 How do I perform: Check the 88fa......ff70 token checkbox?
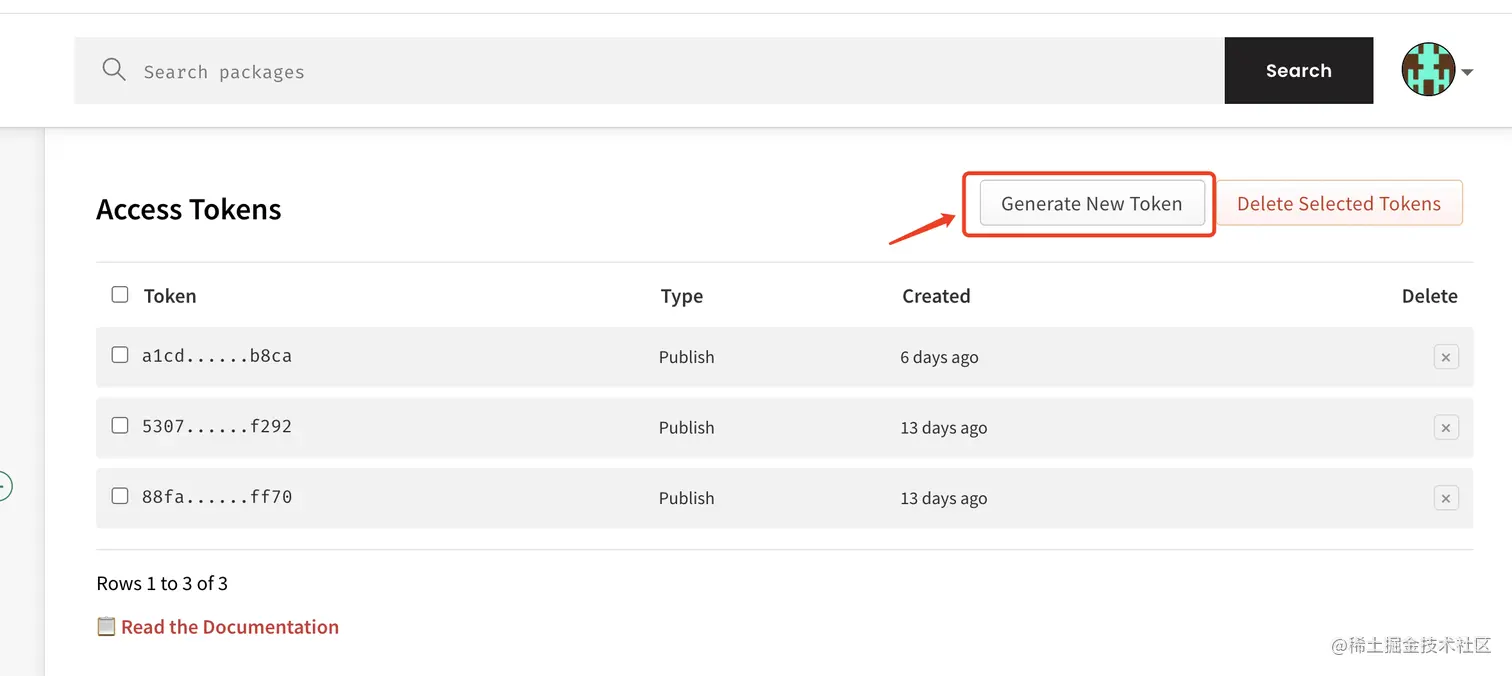coord(120,496)
